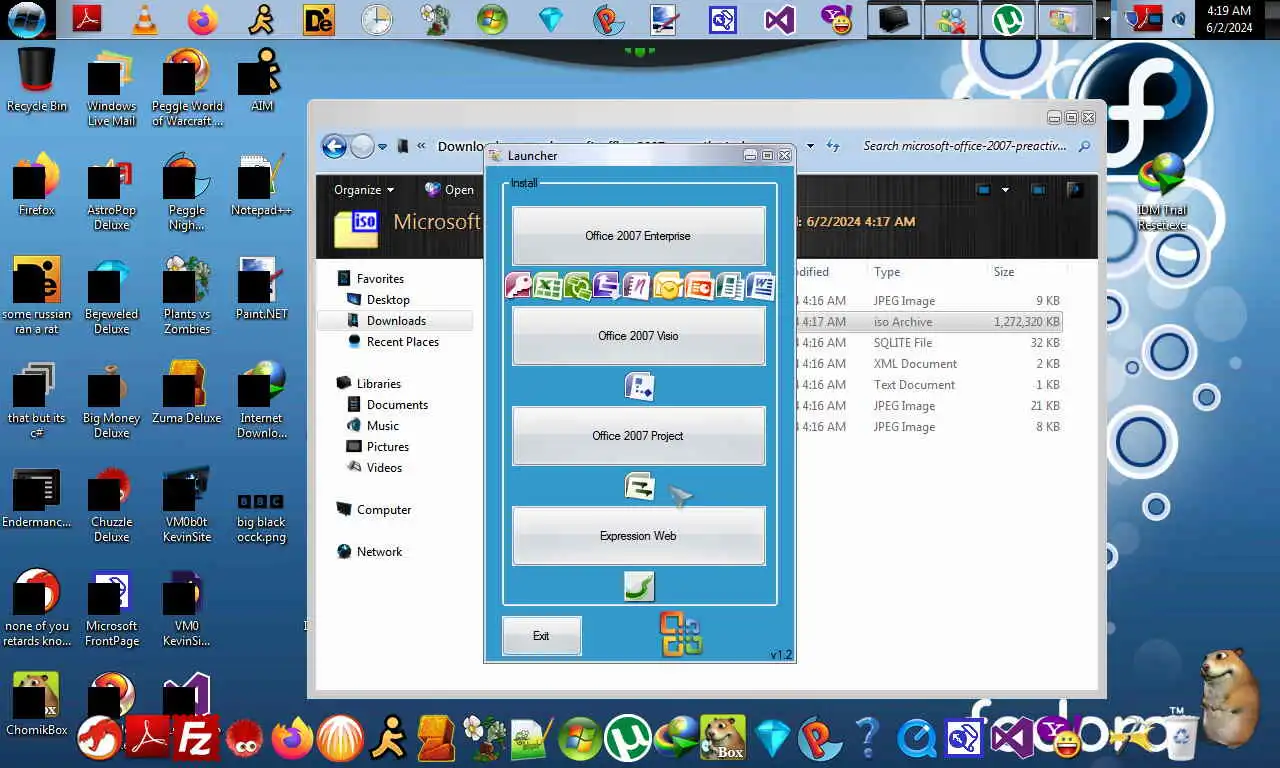This screenshot has height=768, width=1280.
Task: Install Office 2007 Enterprise from the Launcher
Action: [x=638, y=236]
